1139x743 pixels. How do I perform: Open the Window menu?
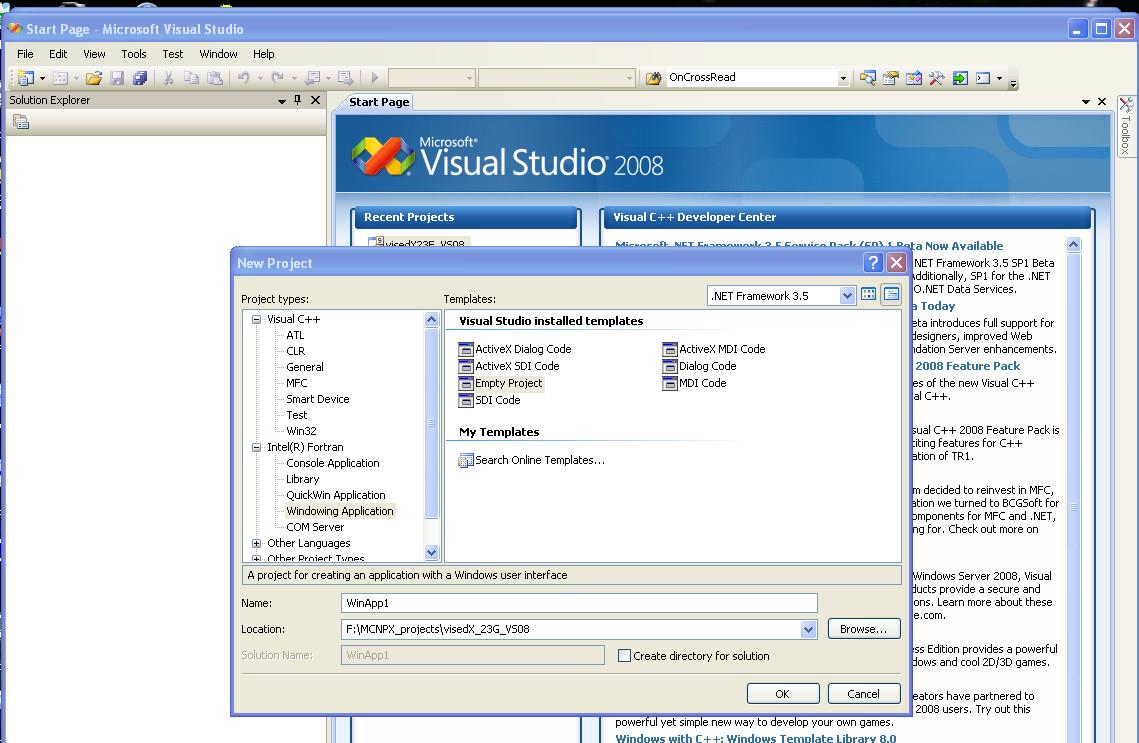(219, 54)
